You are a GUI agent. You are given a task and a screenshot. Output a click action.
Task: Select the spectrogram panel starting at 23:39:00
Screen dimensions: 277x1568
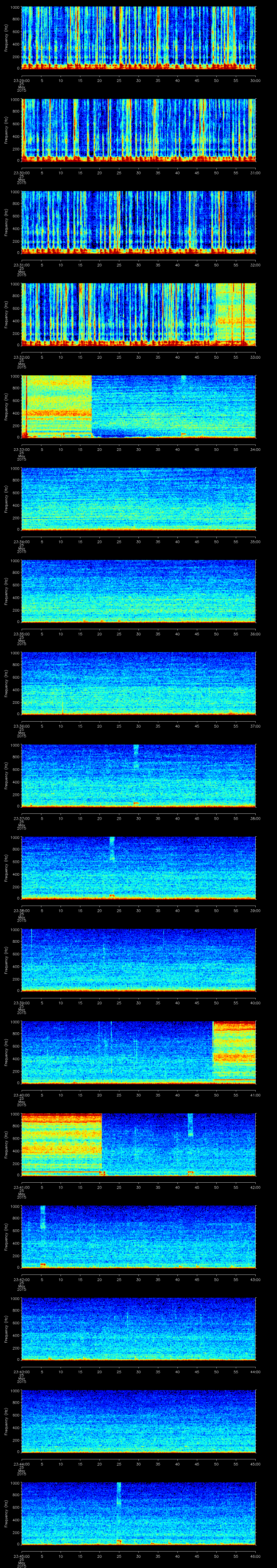(138, 960)
